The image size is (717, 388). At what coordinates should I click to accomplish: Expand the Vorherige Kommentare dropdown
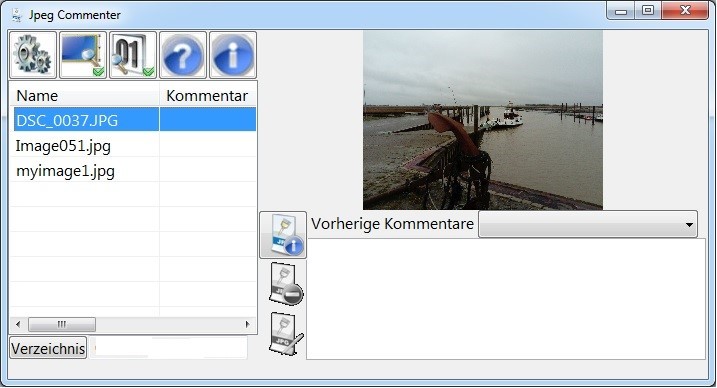[588, 224]
